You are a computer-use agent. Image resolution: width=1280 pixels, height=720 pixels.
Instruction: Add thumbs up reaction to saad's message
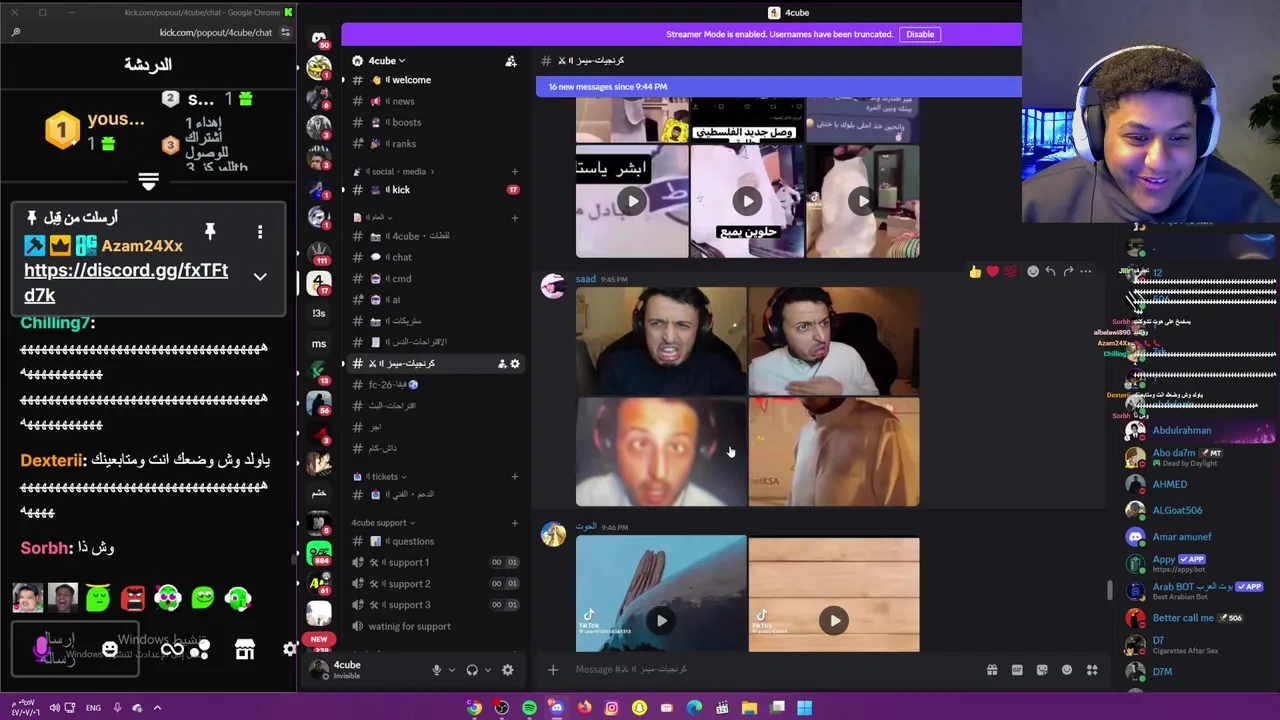tap(975, 271)
